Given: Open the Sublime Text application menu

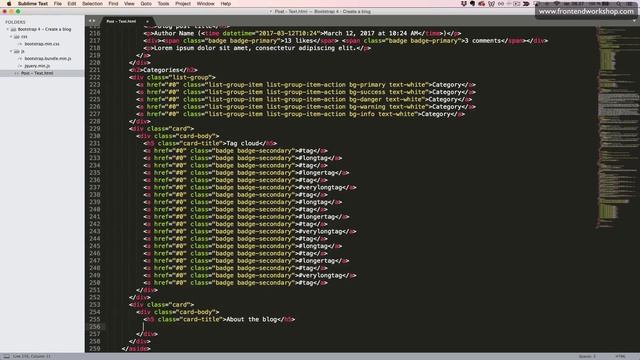Looking at the screenshot, I should point(33,4).
